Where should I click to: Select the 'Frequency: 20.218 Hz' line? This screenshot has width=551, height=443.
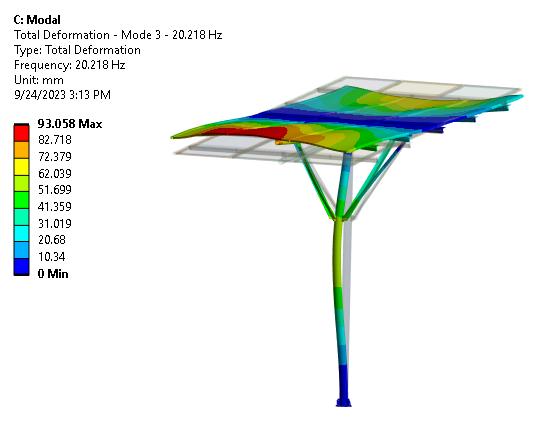coord(70,65)
